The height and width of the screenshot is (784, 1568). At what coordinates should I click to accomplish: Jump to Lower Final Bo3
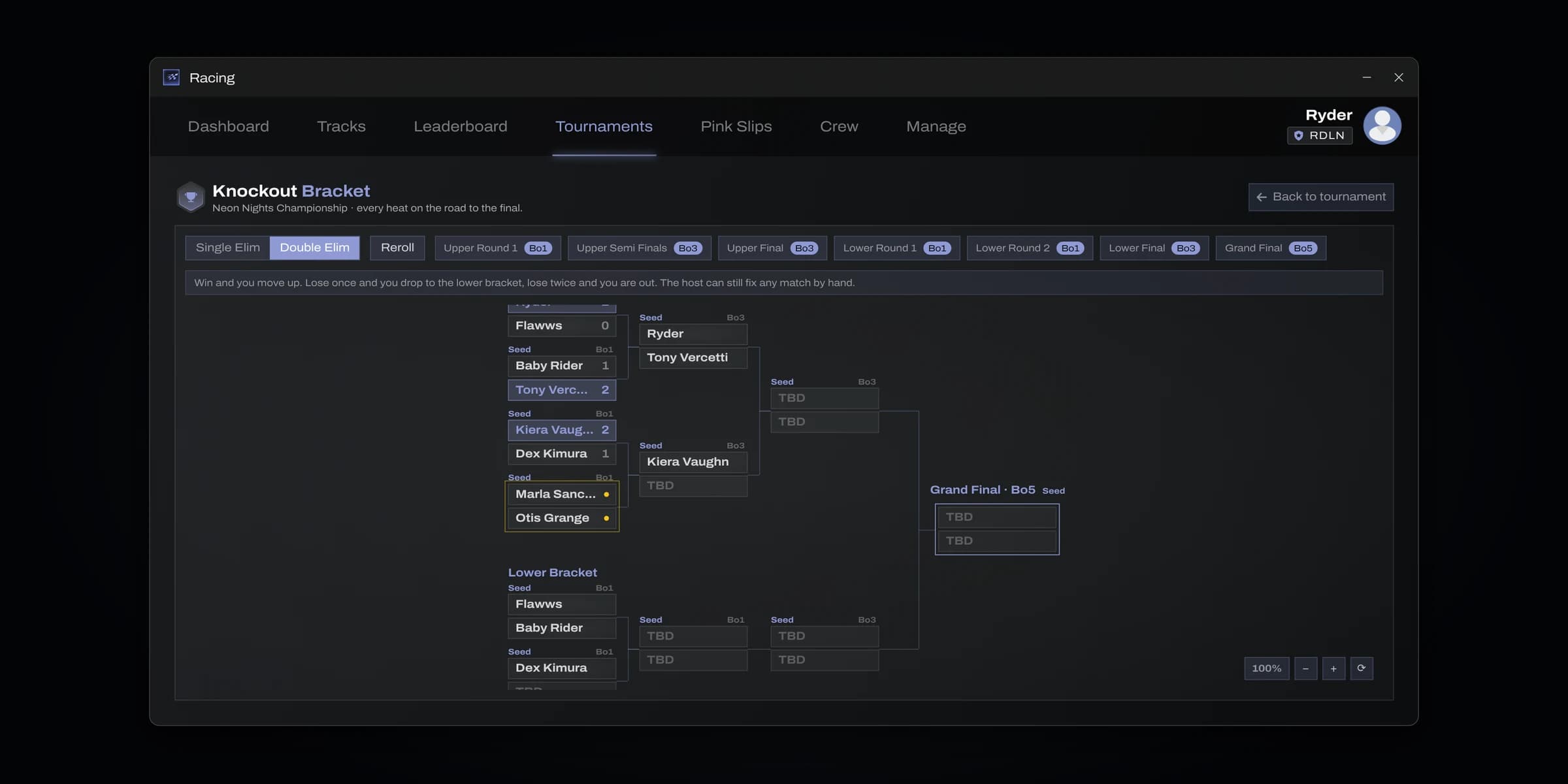pyautogui.click(x=1154, y=248)
